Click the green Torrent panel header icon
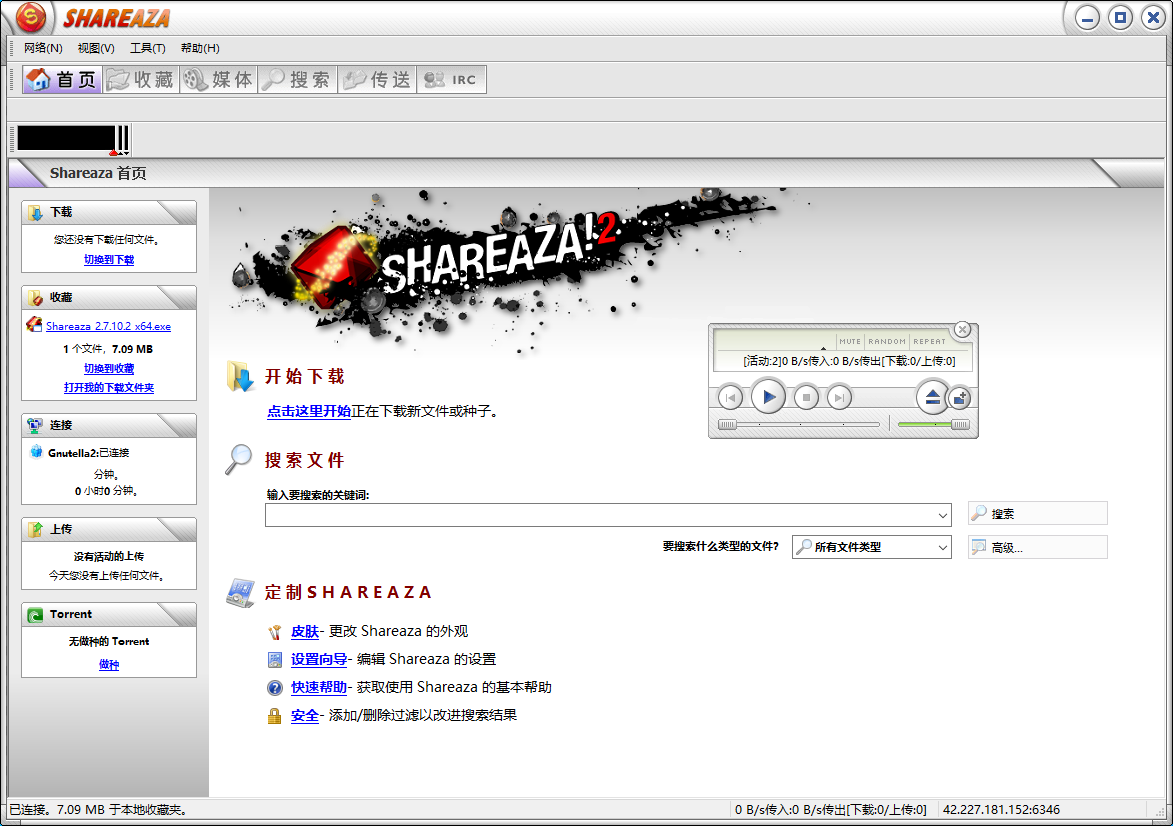Viewport: 1173px width, 826px height. point(35,615)
